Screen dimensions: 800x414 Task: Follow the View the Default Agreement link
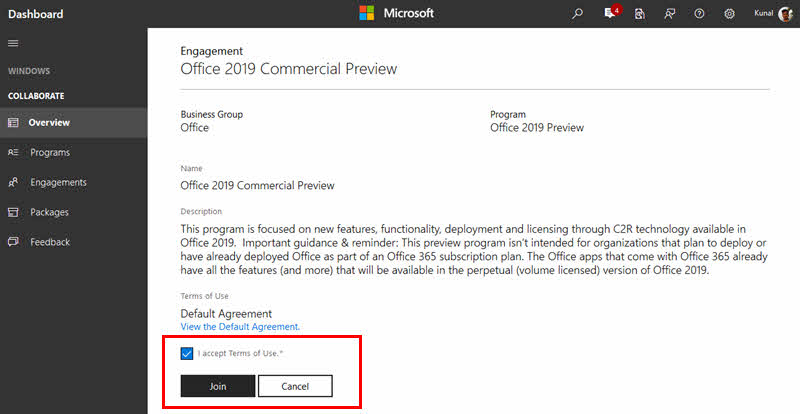(240, 327)
